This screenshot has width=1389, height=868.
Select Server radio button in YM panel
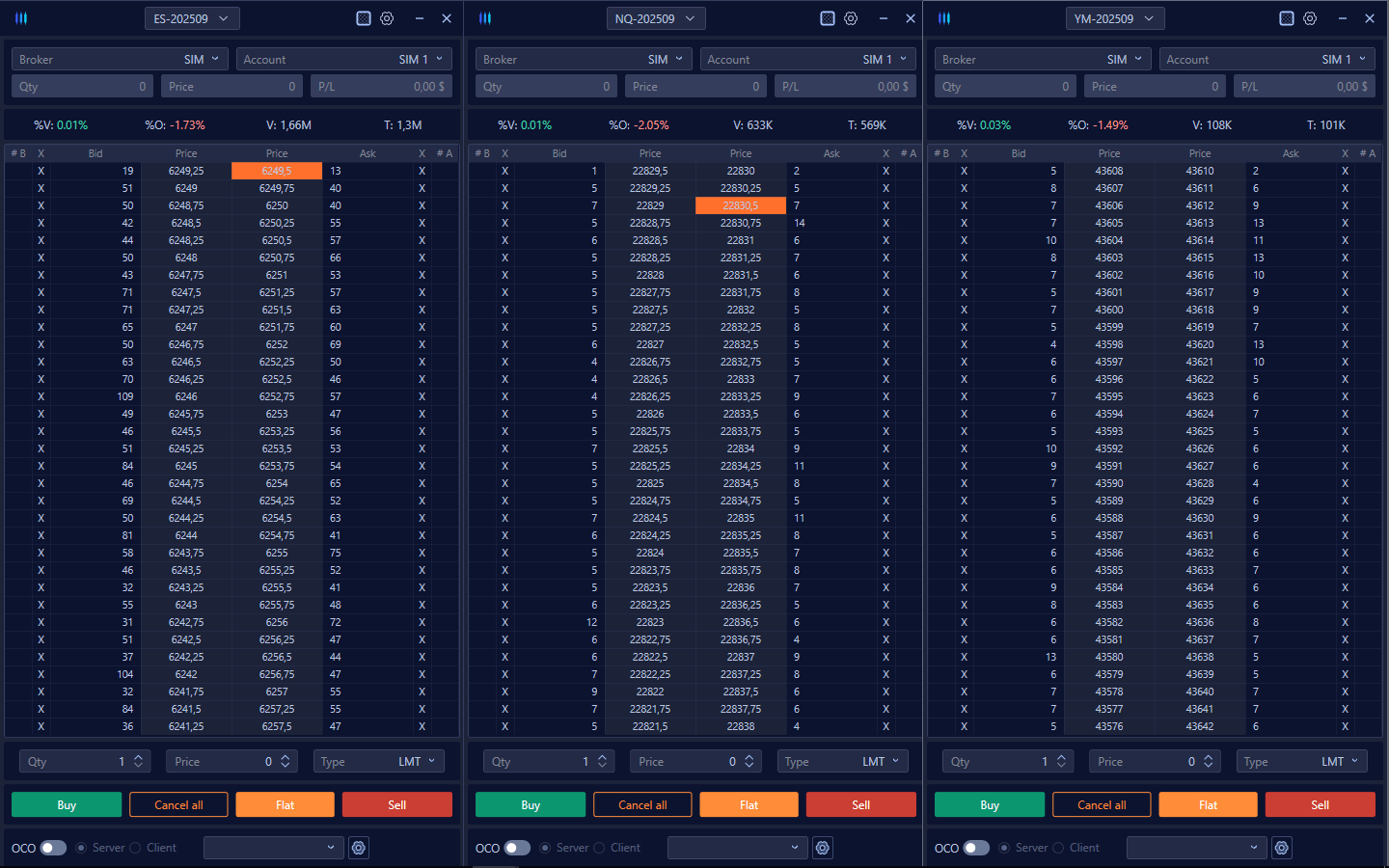pos(1004,848)
